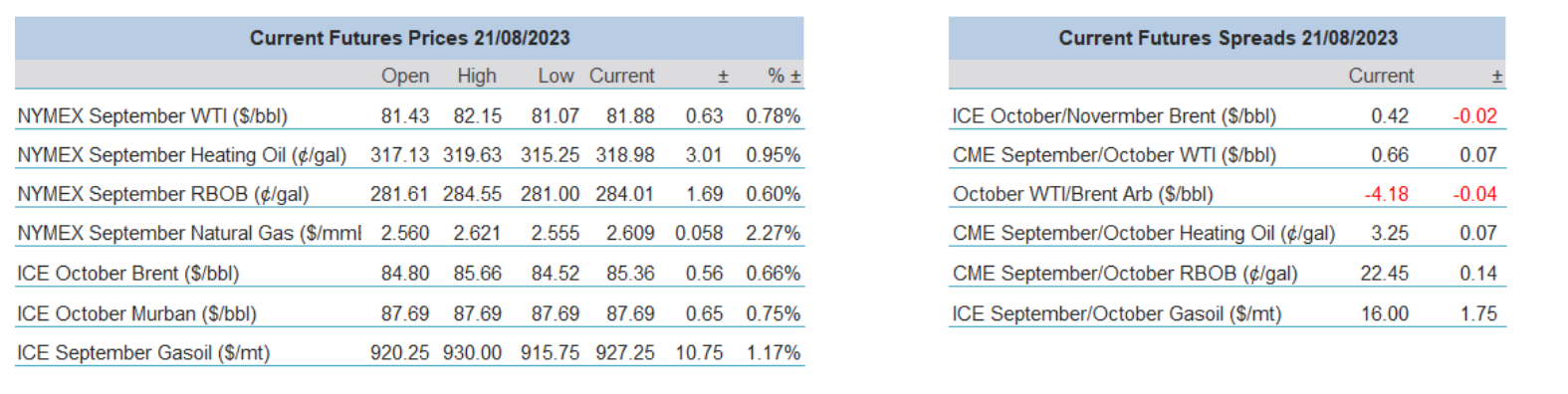The image size is (1568, 394).
Task: Select the CME September/October RBOB label
Action: pos(1125,273)
